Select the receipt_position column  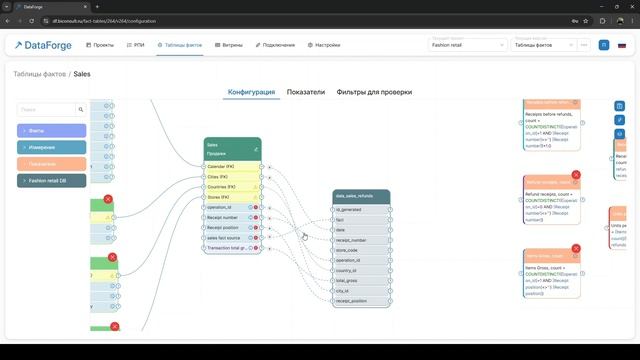[x=361, y=301]
